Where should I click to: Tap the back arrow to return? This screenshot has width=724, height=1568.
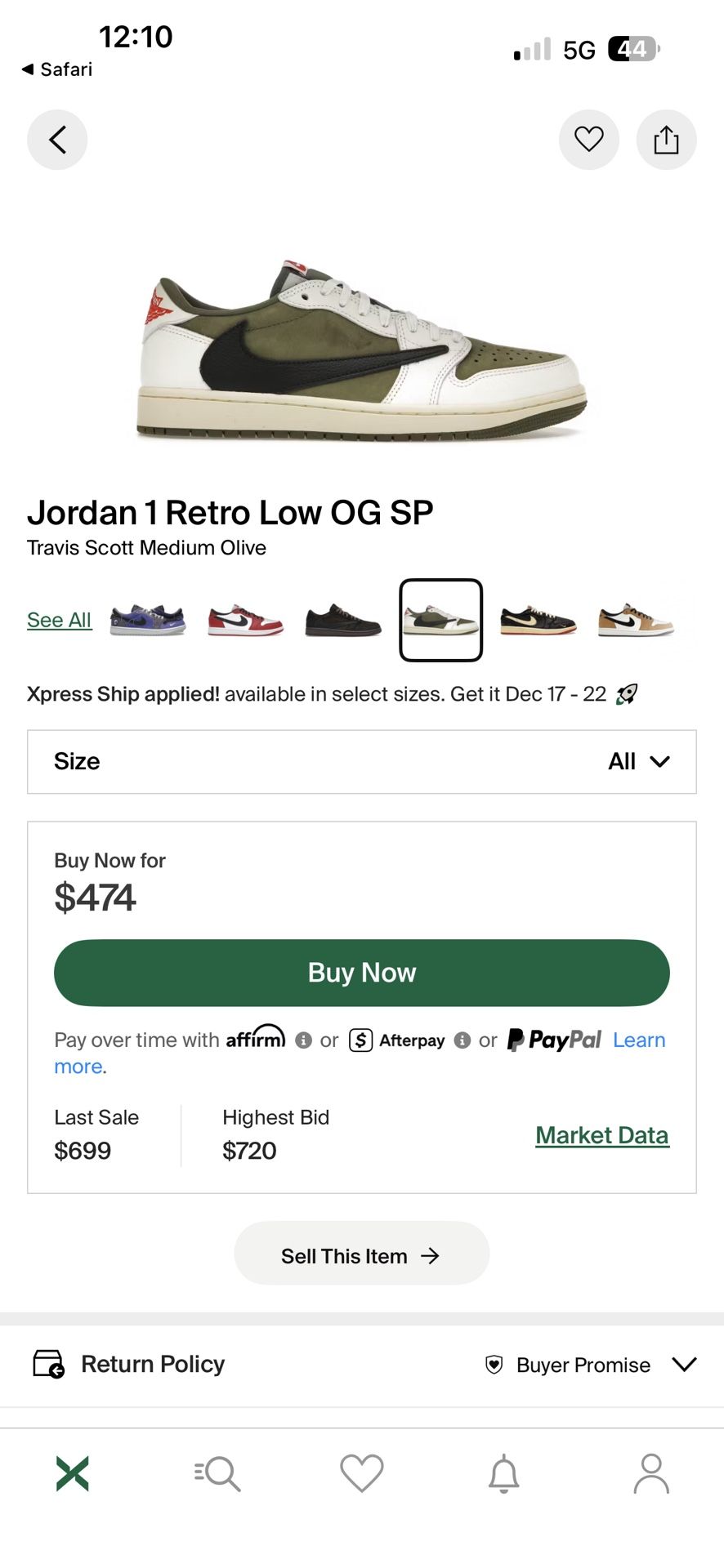(57, 140)
